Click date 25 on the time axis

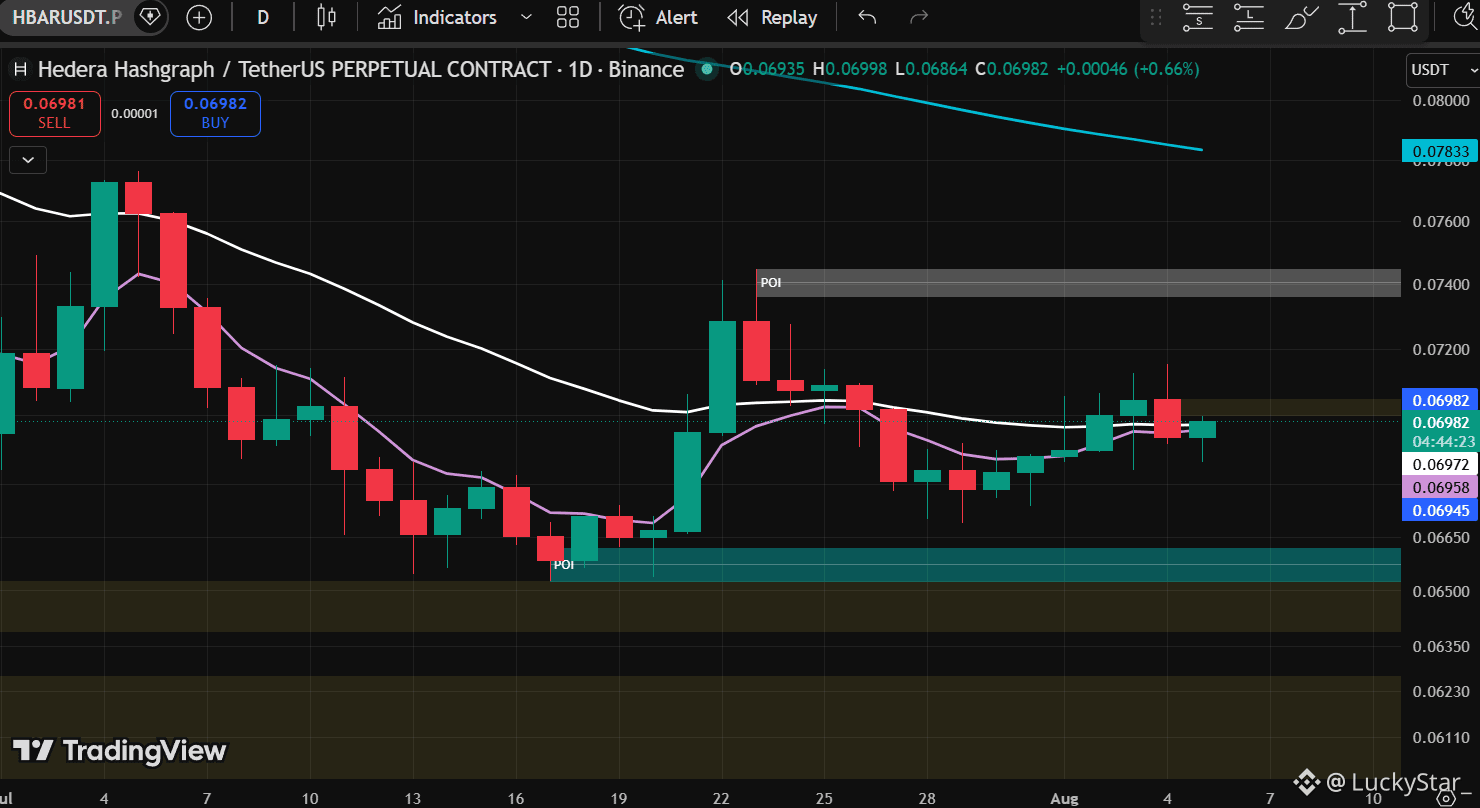point(825,799)
